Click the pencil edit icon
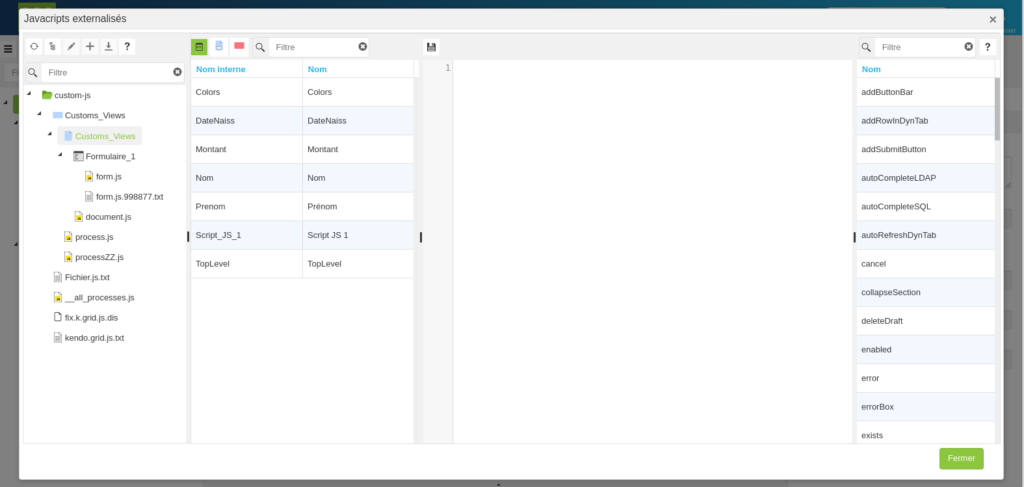This screenshot has height=487, width=1024. click(x=71, y=47)
